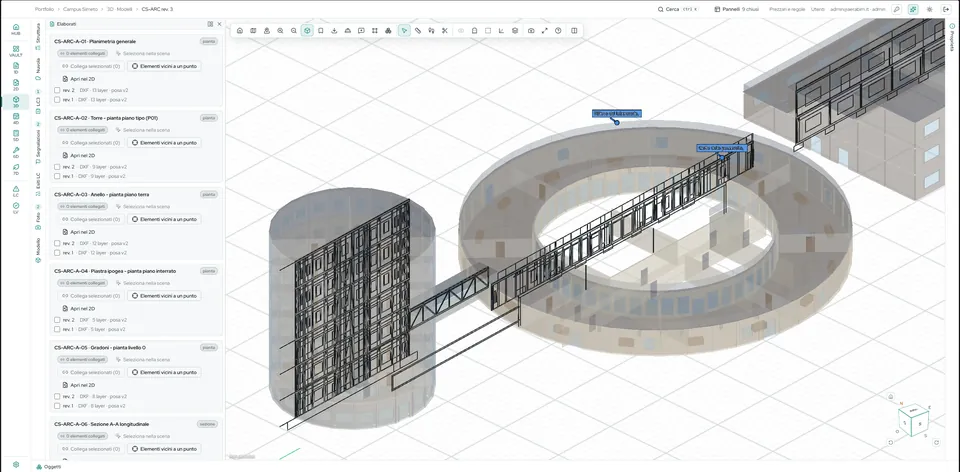
Task: Check rev. 1 under CS-ARC-A-03 Anello
Action: pos(57,252)
